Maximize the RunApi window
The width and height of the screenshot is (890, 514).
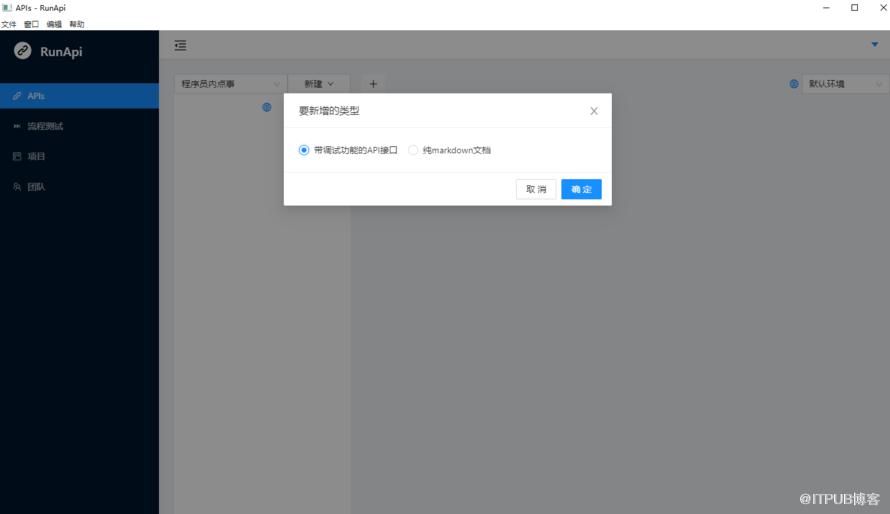click(x=854, y=8)
